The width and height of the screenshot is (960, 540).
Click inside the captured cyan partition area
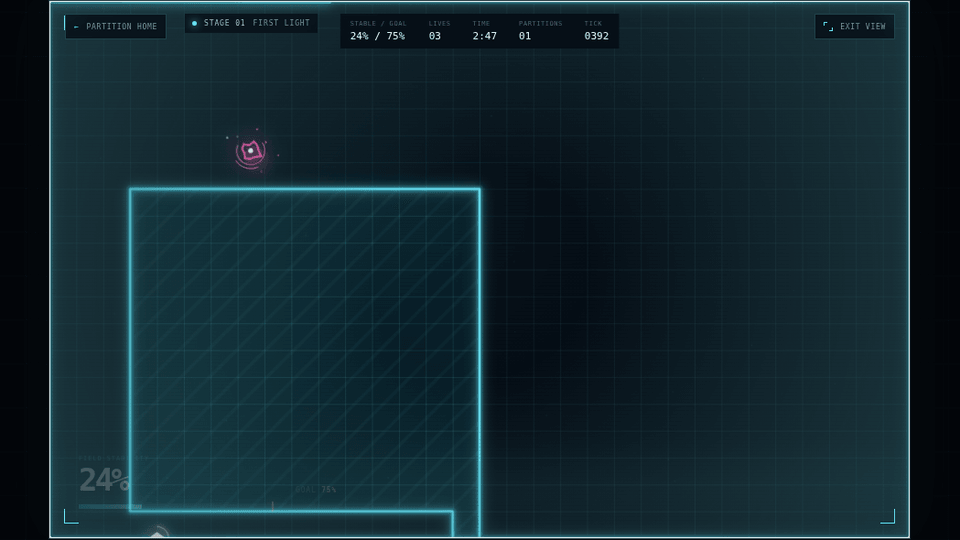304,349
